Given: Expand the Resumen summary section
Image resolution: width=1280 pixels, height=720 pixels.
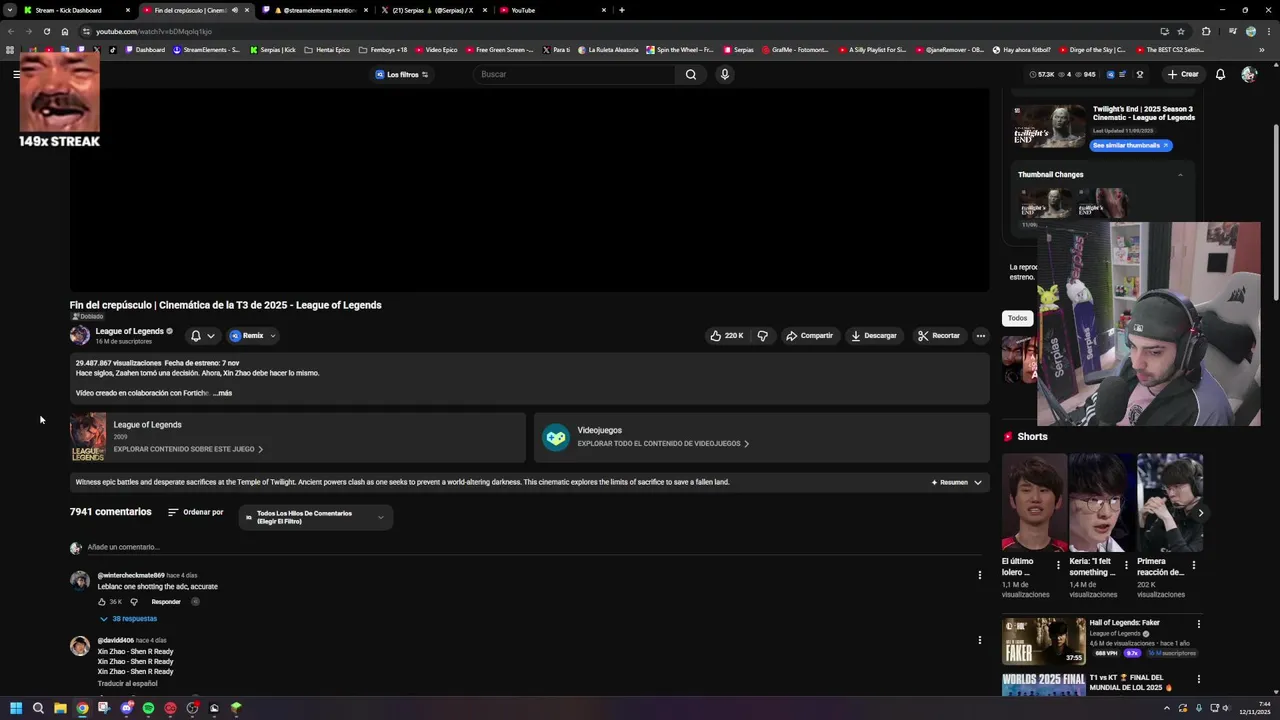Looking at the screenshot, I should click(957, 482).
